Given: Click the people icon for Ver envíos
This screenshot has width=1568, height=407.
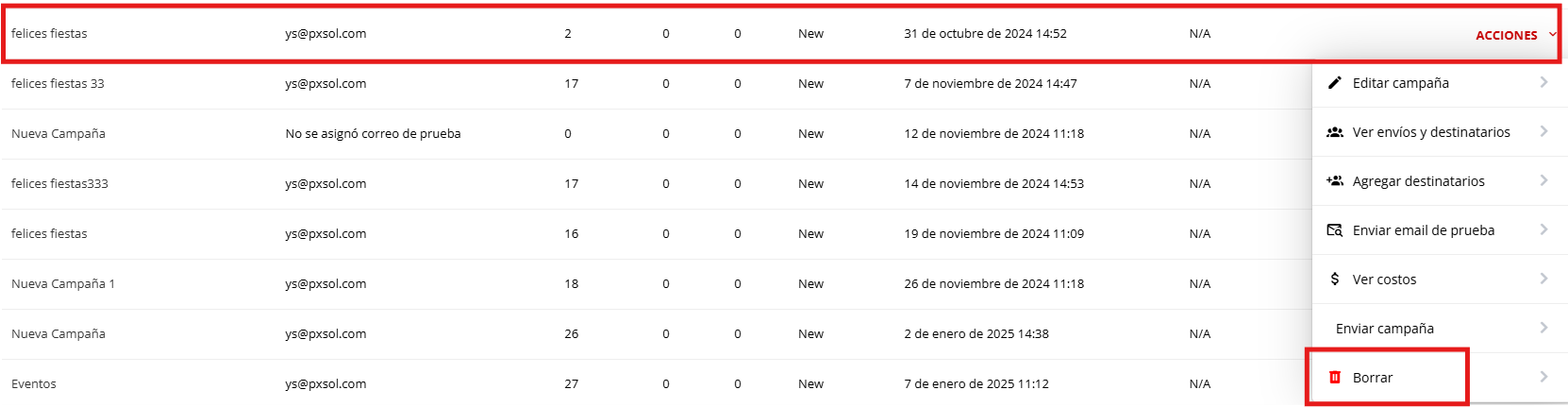Looking at the screenshot, I should tap(1334, 132).
